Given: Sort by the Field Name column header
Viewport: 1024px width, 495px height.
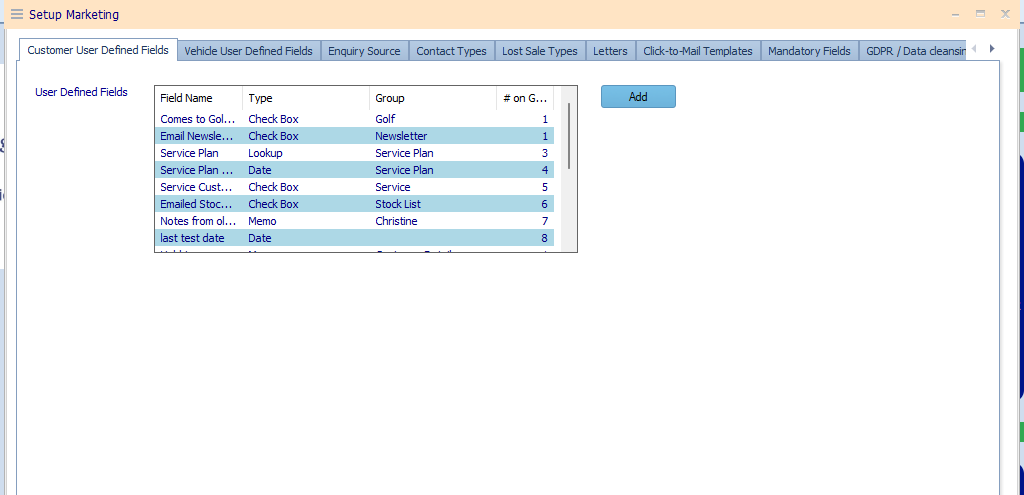Looking at the screenshot, I should [199, 98].
